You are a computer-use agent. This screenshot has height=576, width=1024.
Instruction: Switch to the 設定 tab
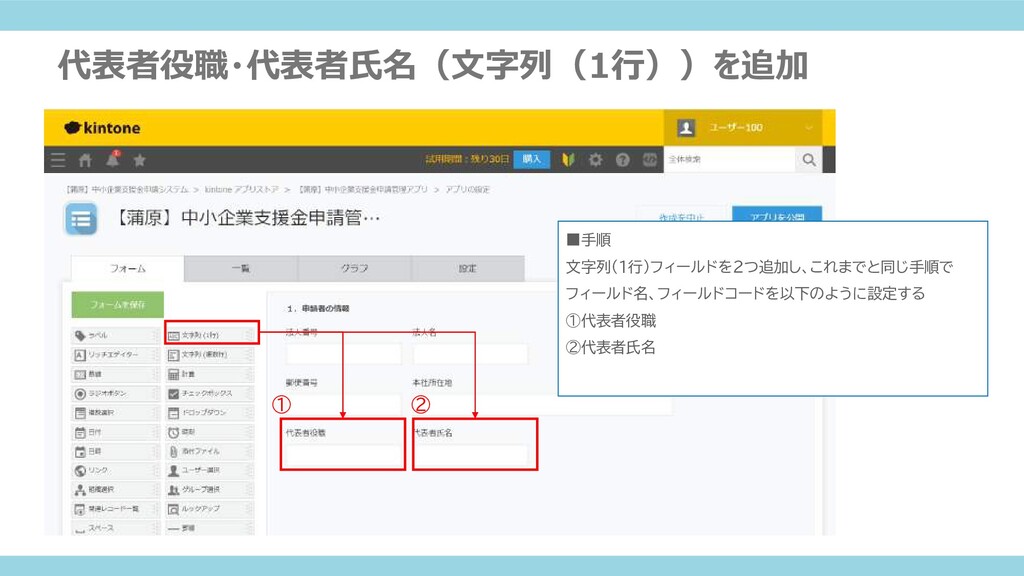[x=468, y=268]
